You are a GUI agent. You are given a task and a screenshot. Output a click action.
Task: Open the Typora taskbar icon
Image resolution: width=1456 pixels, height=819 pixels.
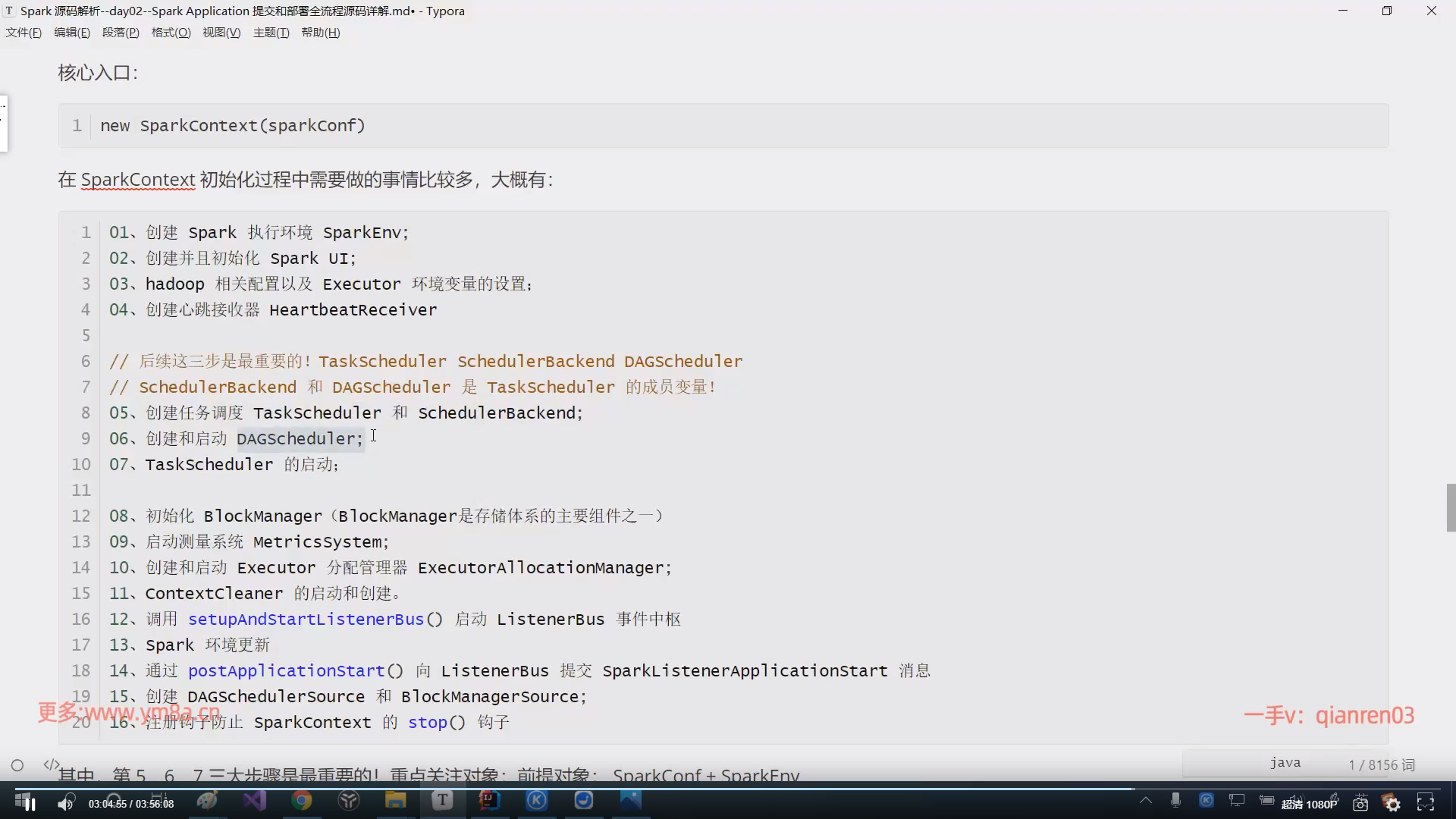click(442, 800)
